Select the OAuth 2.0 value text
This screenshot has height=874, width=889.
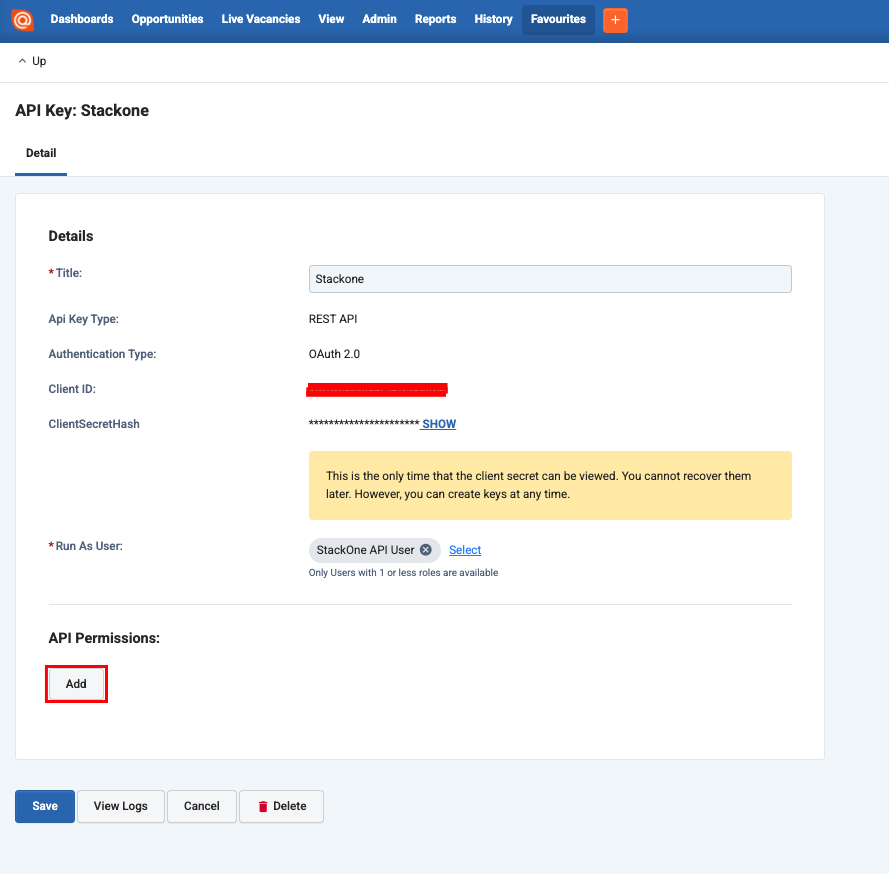coord(335,354)
